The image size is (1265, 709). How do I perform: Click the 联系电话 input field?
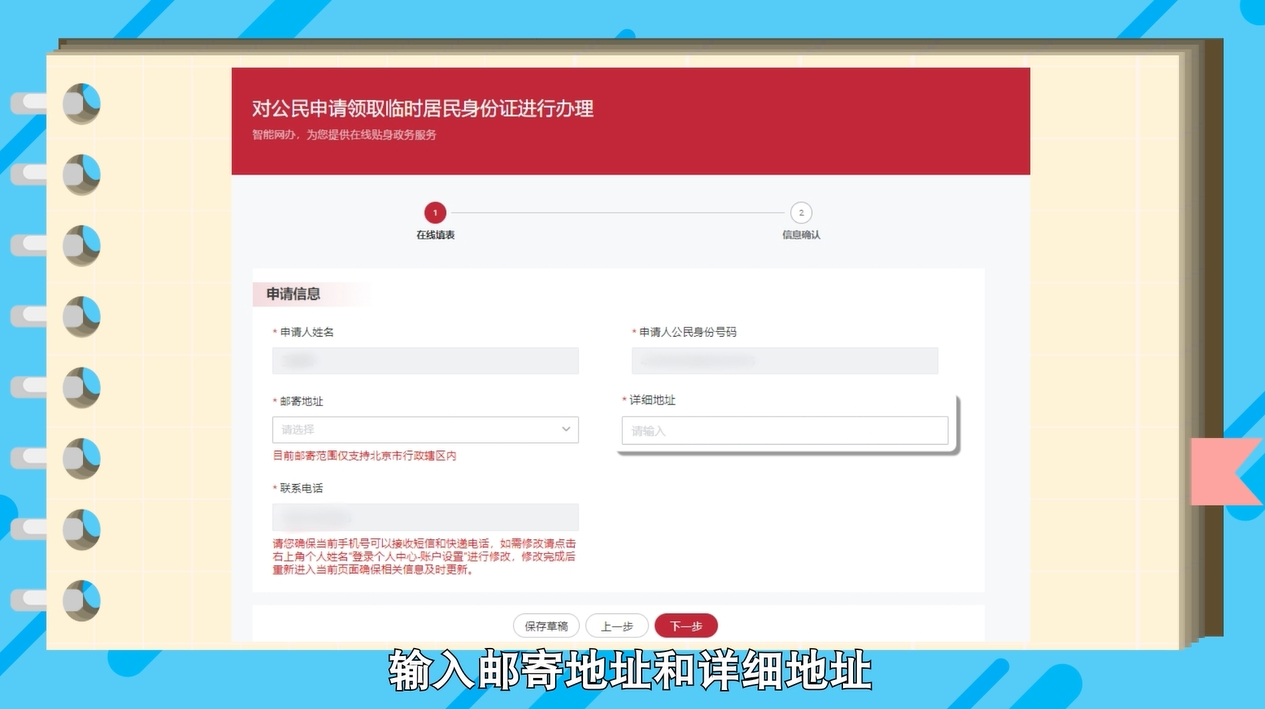[x=425, y=517]
